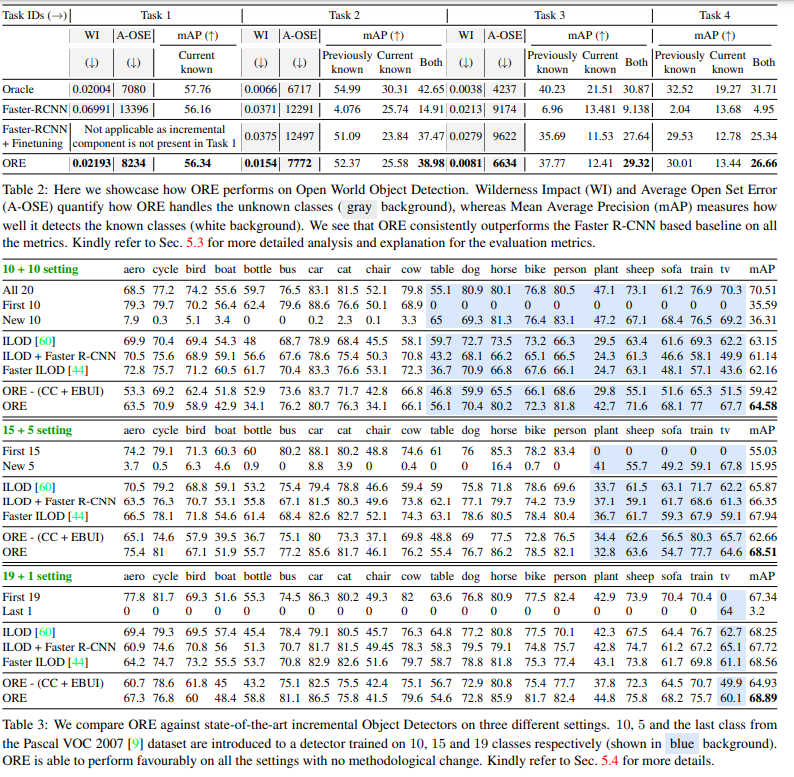Click Oracle's Task 1 mAP value 57.76

(x=197, y=90)
